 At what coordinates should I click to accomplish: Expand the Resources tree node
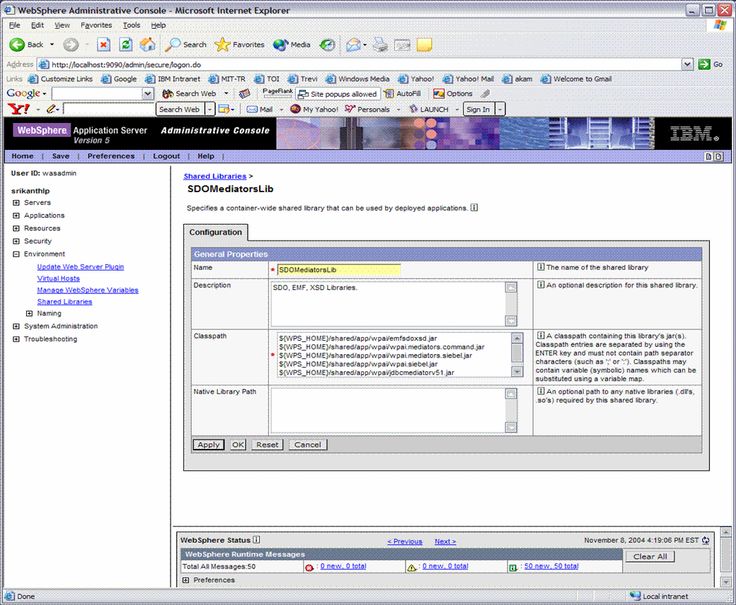point(16,228)
